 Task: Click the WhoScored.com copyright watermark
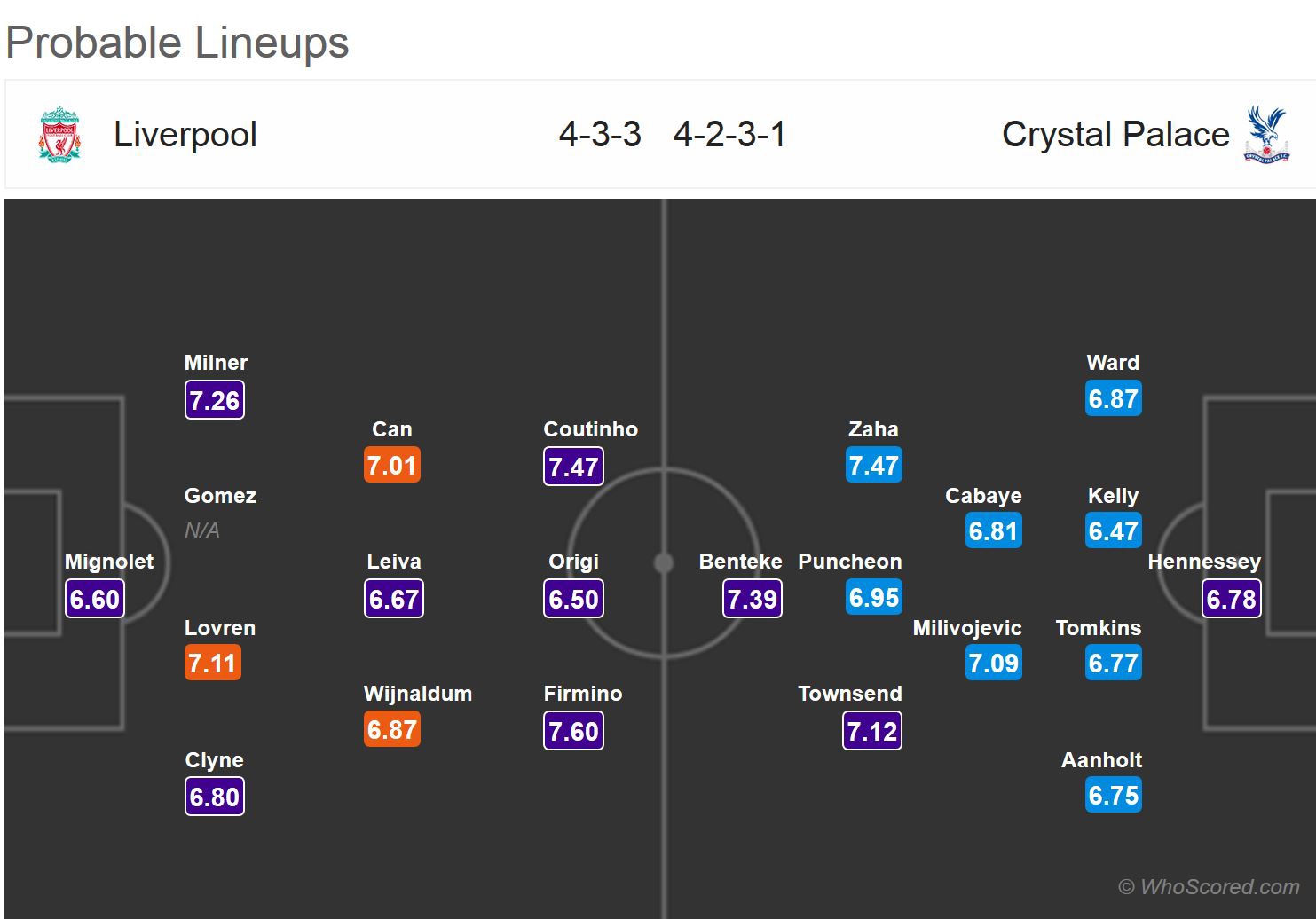(x=1209, y=886)
